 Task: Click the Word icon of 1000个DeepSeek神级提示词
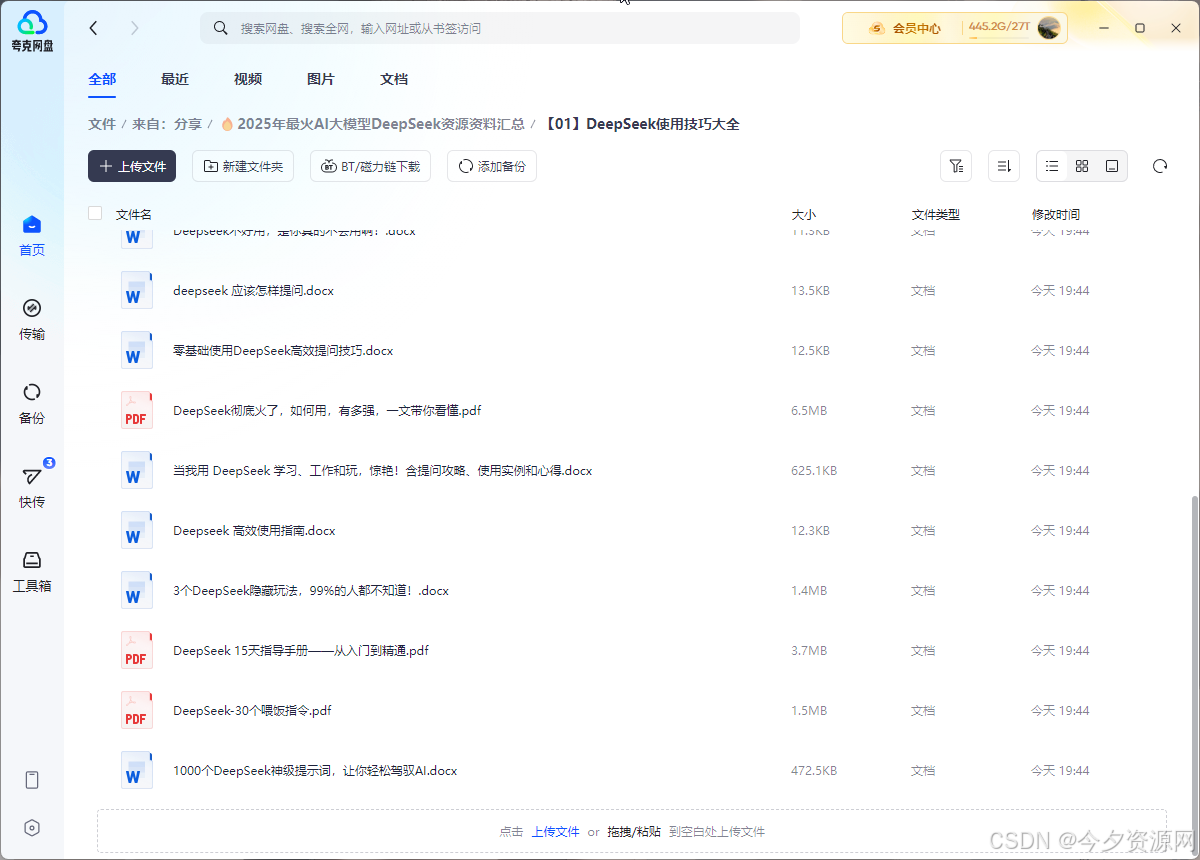click(137, 770)
